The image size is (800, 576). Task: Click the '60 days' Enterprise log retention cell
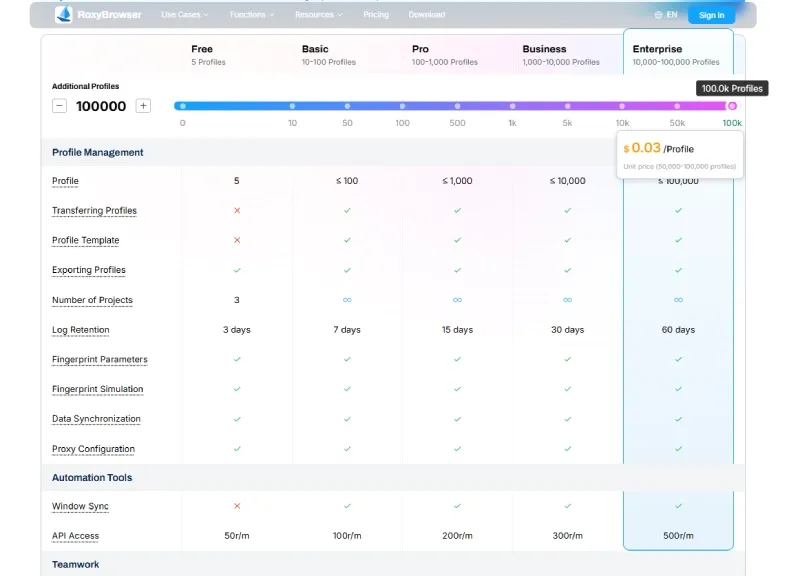coord(678,330)
